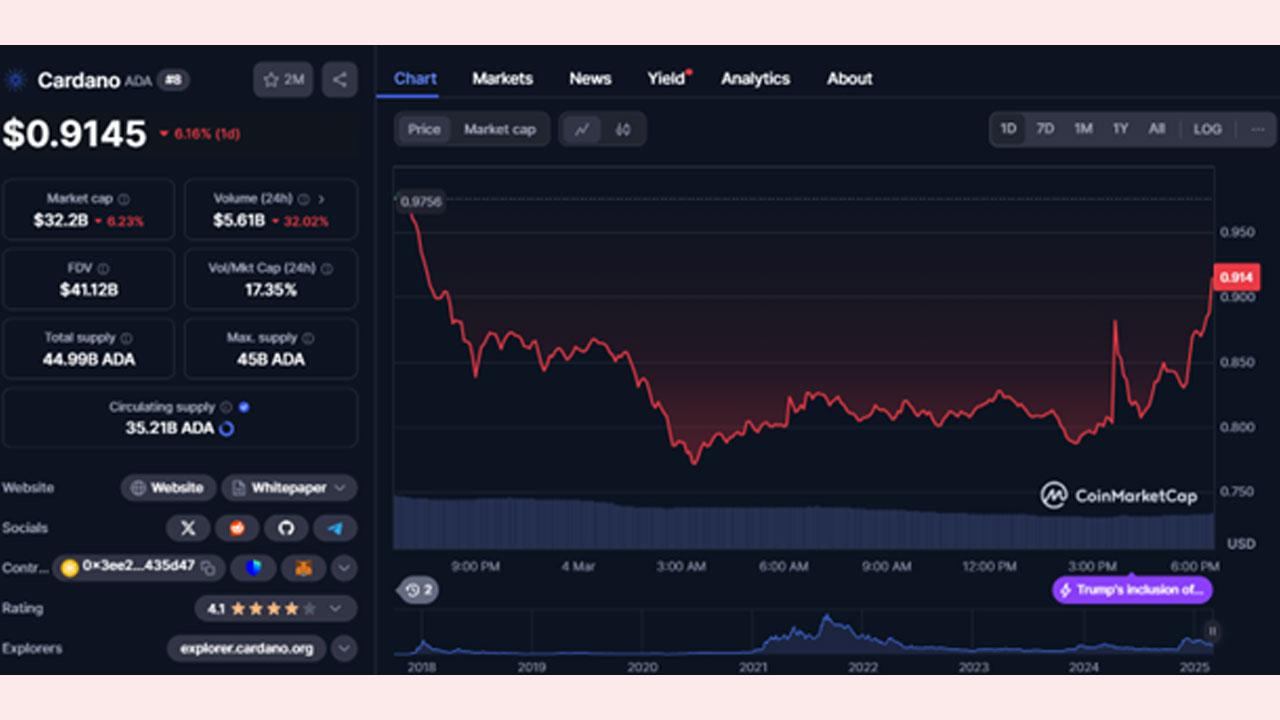Click the blue shield wallet icon

254,568
